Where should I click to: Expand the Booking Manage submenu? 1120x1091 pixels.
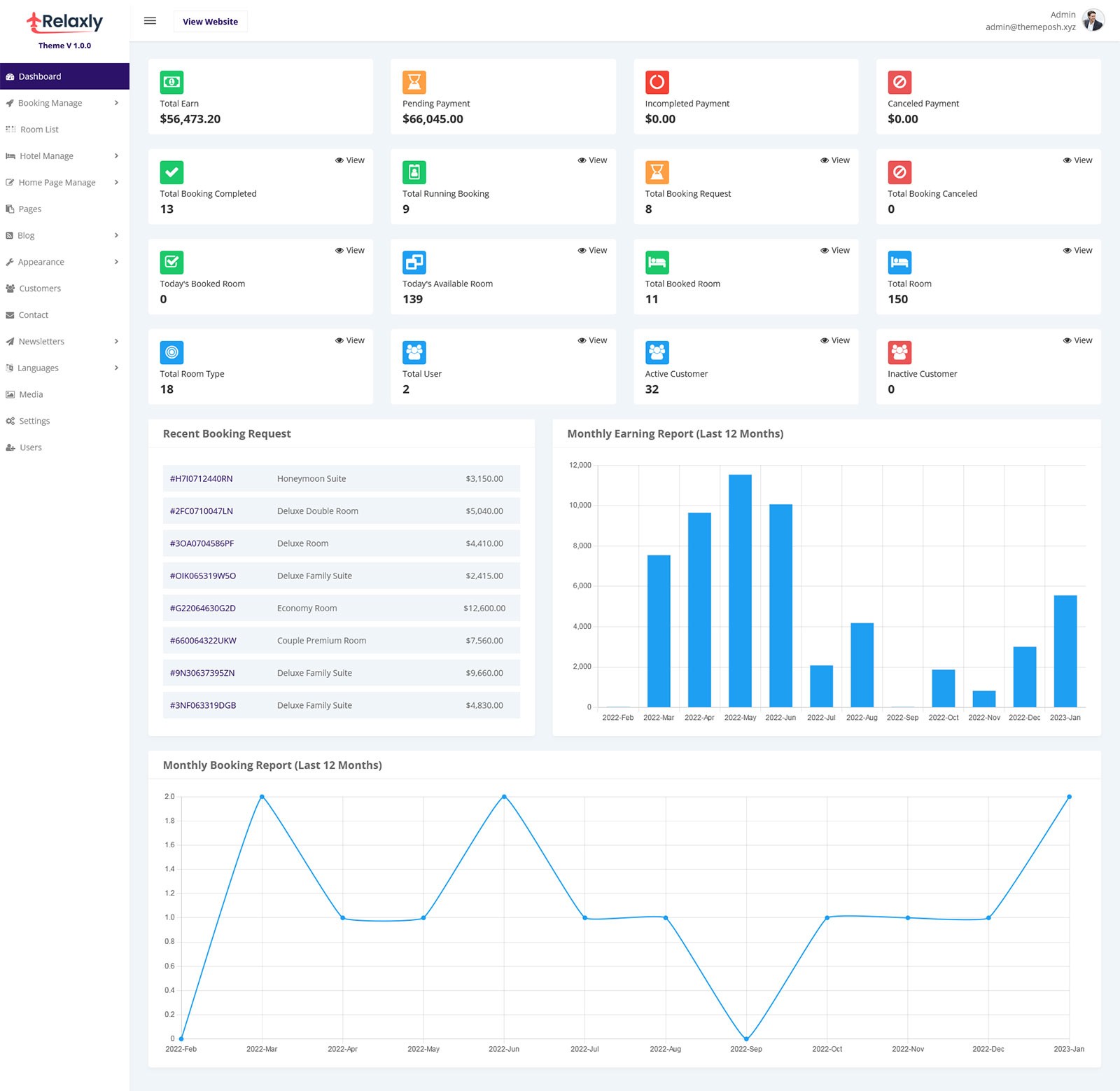click(x=116, y=103)
